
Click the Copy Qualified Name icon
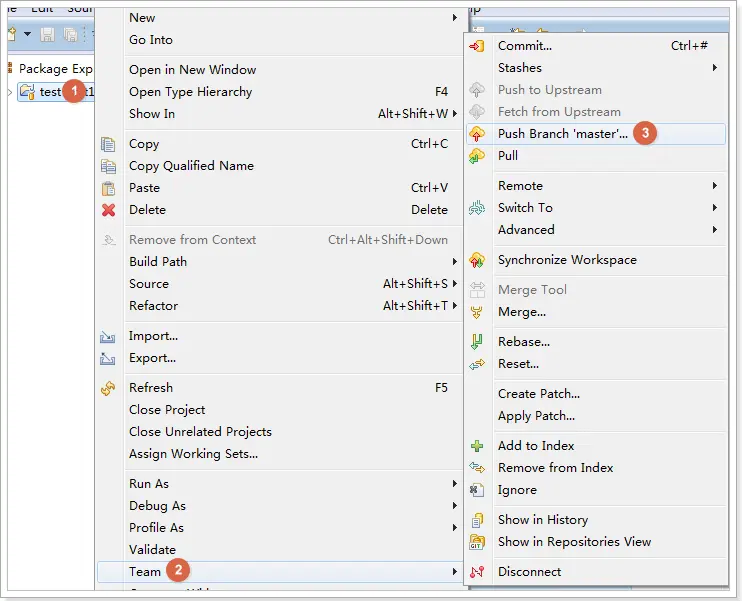[x=108, y=166]
